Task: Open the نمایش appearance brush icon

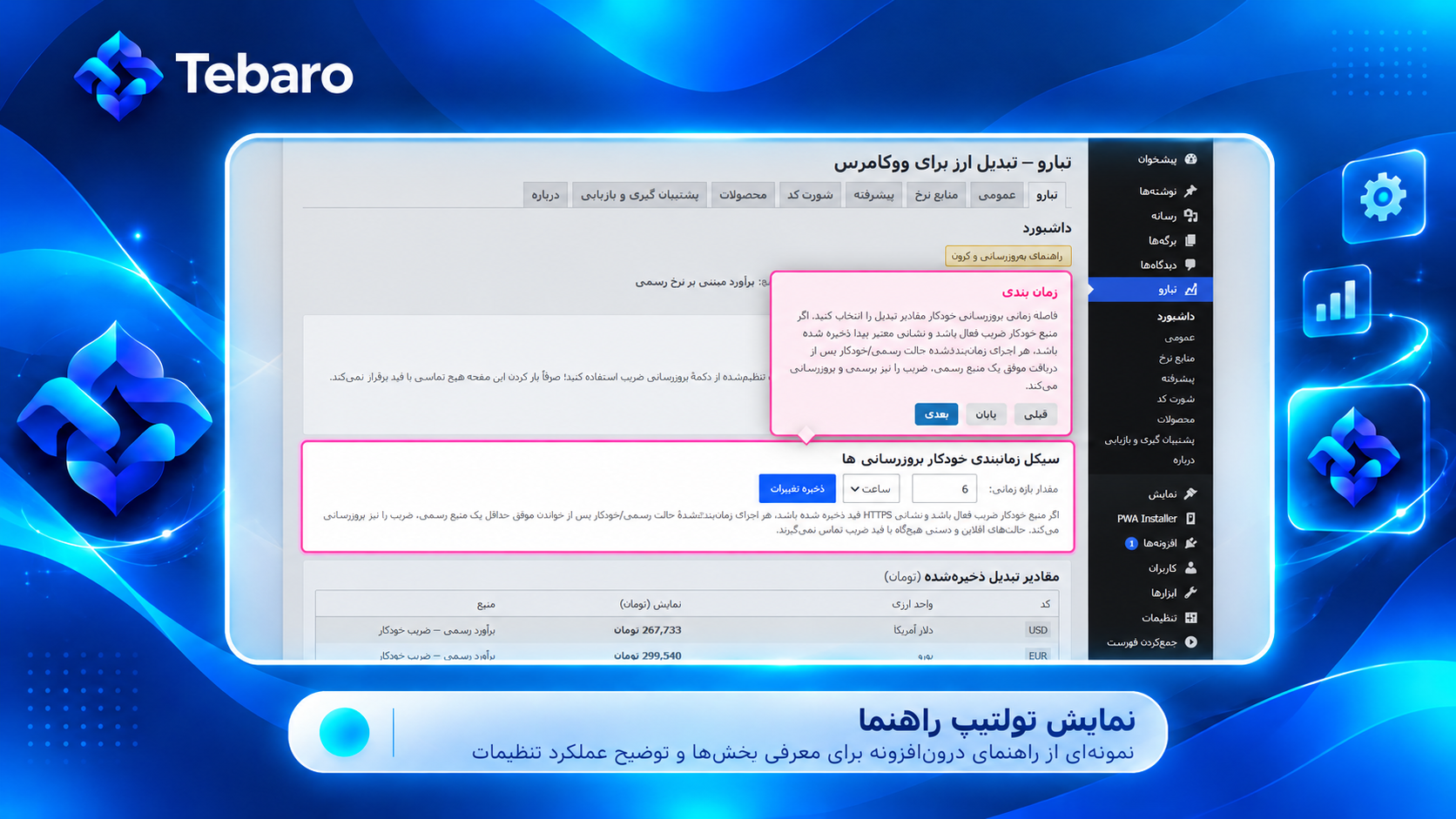Action: point(1190,493)
